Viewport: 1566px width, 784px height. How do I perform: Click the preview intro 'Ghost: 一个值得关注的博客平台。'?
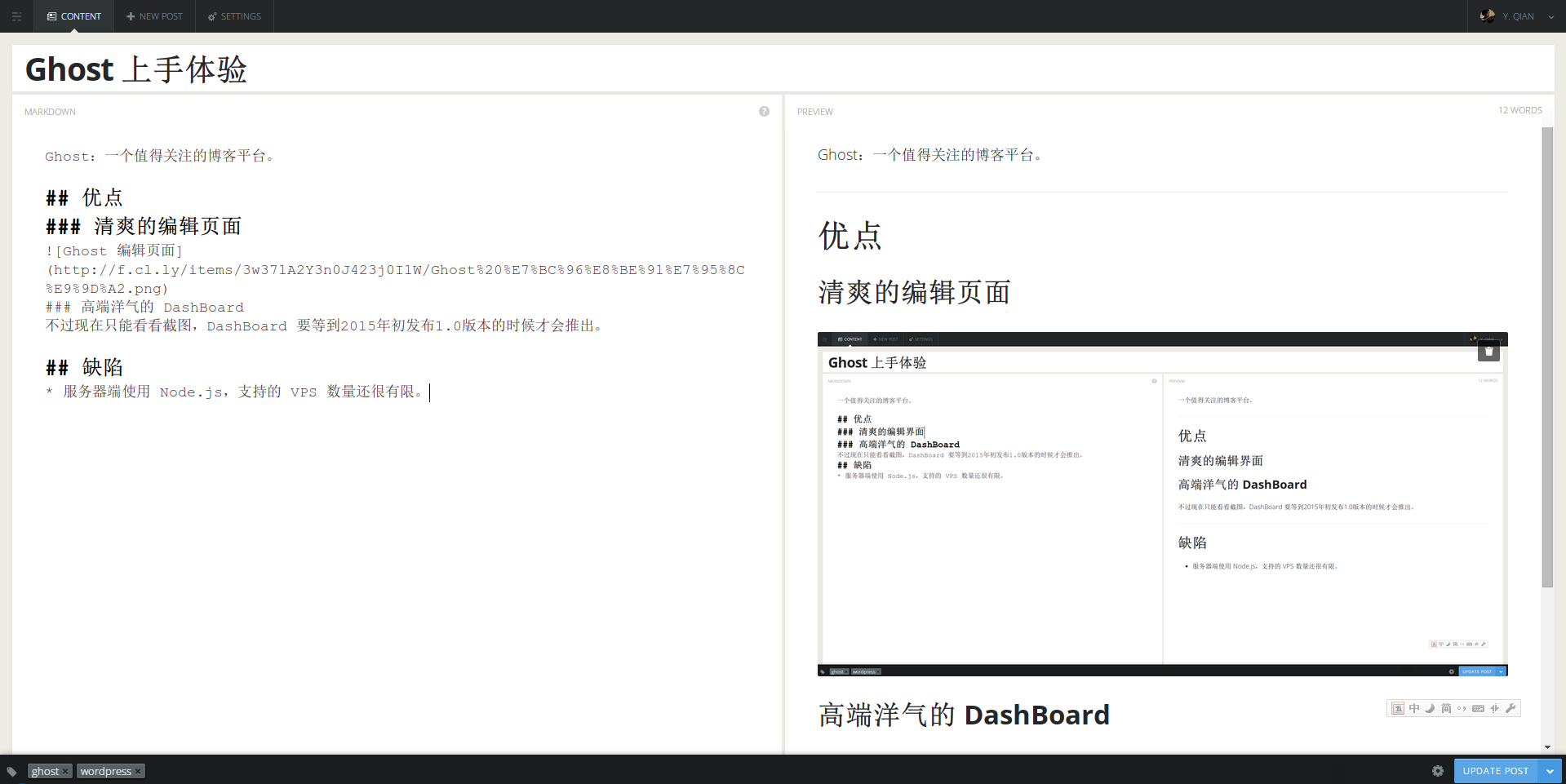pos(930,155)
